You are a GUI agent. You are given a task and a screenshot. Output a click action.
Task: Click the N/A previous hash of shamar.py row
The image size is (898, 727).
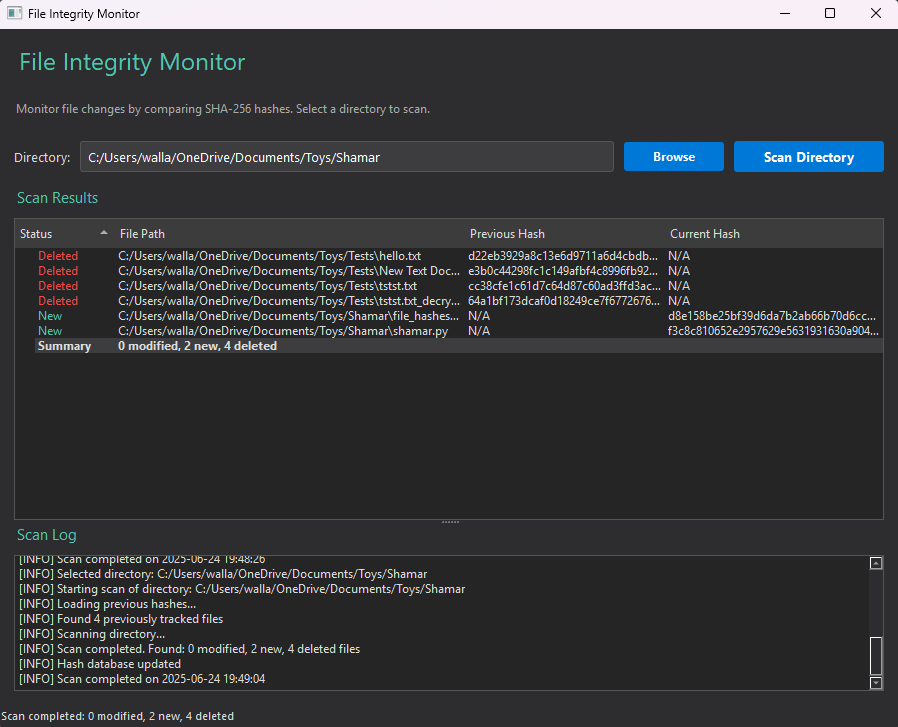click(x=479, y=331)
